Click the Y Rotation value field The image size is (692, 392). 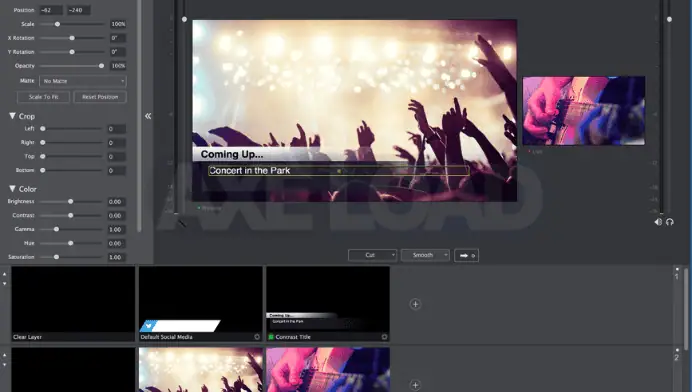coord(118,52)
